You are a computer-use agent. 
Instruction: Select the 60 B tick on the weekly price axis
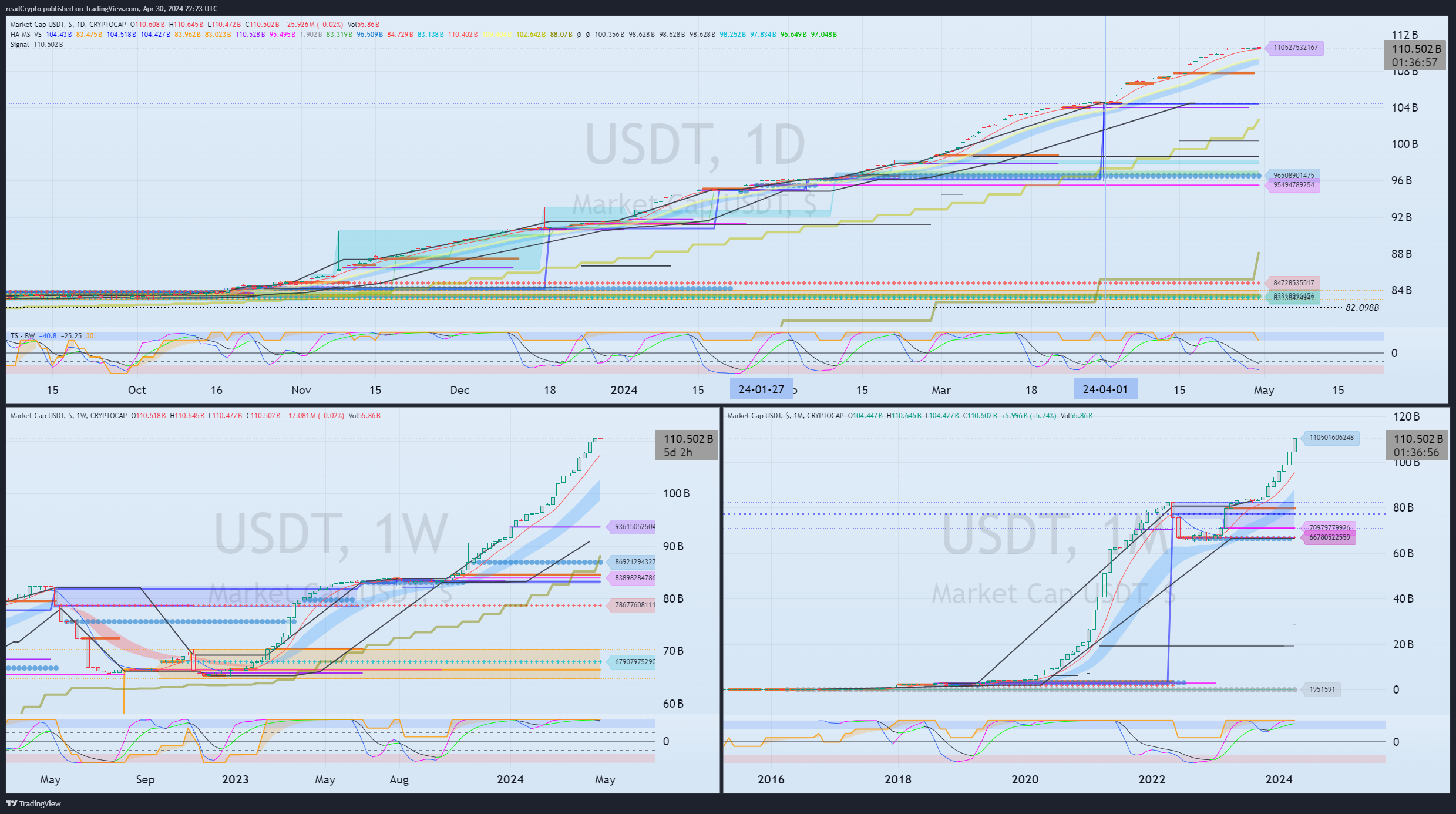673,704
